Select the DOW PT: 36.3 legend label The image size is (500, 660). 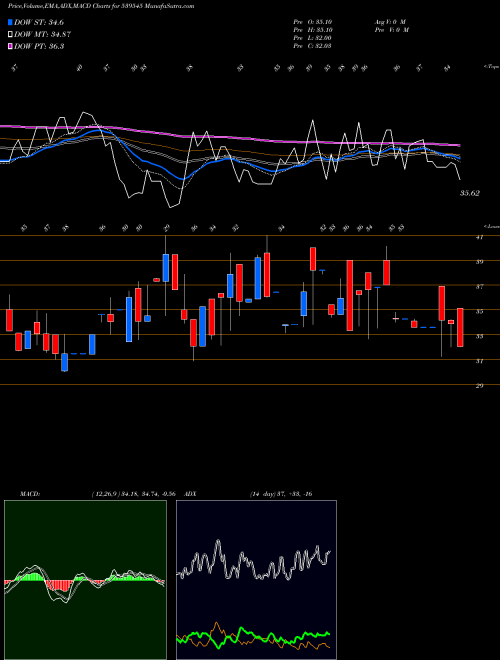[x=39, y=46]
